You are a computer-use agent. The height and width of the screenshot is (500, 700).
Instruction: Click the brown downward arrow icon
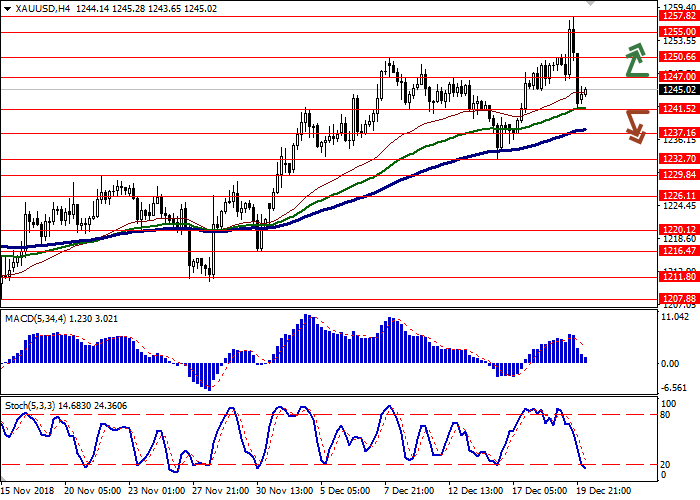[636, 126]
